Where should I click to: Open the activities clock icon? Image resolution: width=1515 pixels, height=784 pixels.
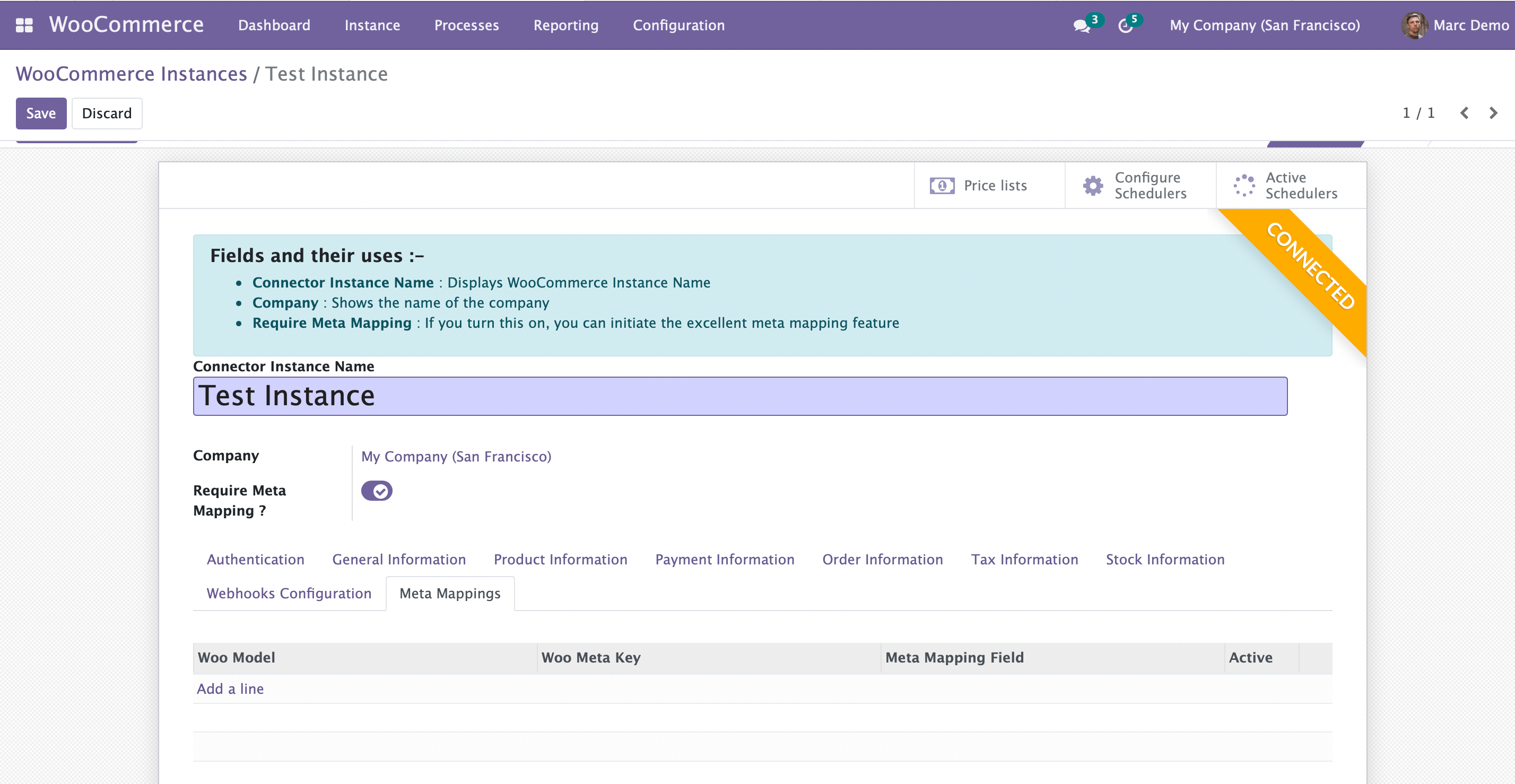click(x=1125, y=26)
